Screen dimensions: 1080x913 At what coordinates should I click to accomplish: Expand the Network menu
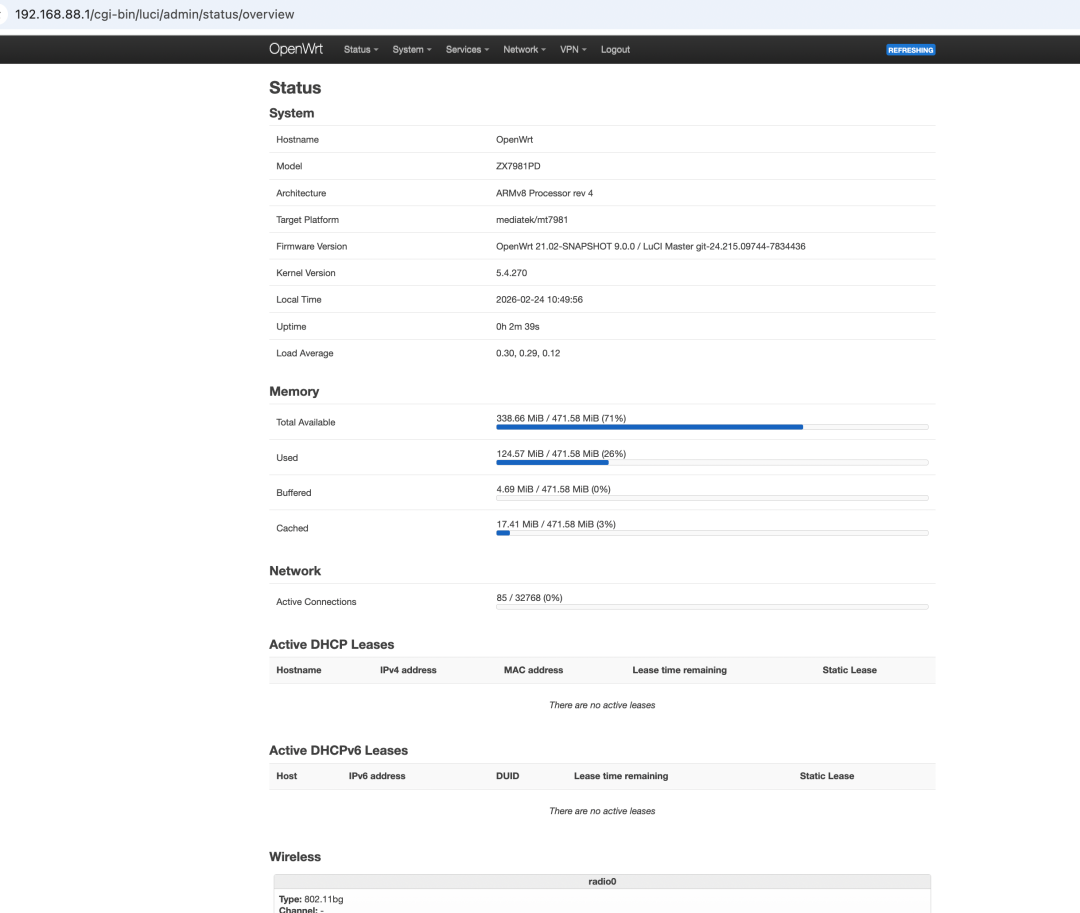click(x=524, y=49)
